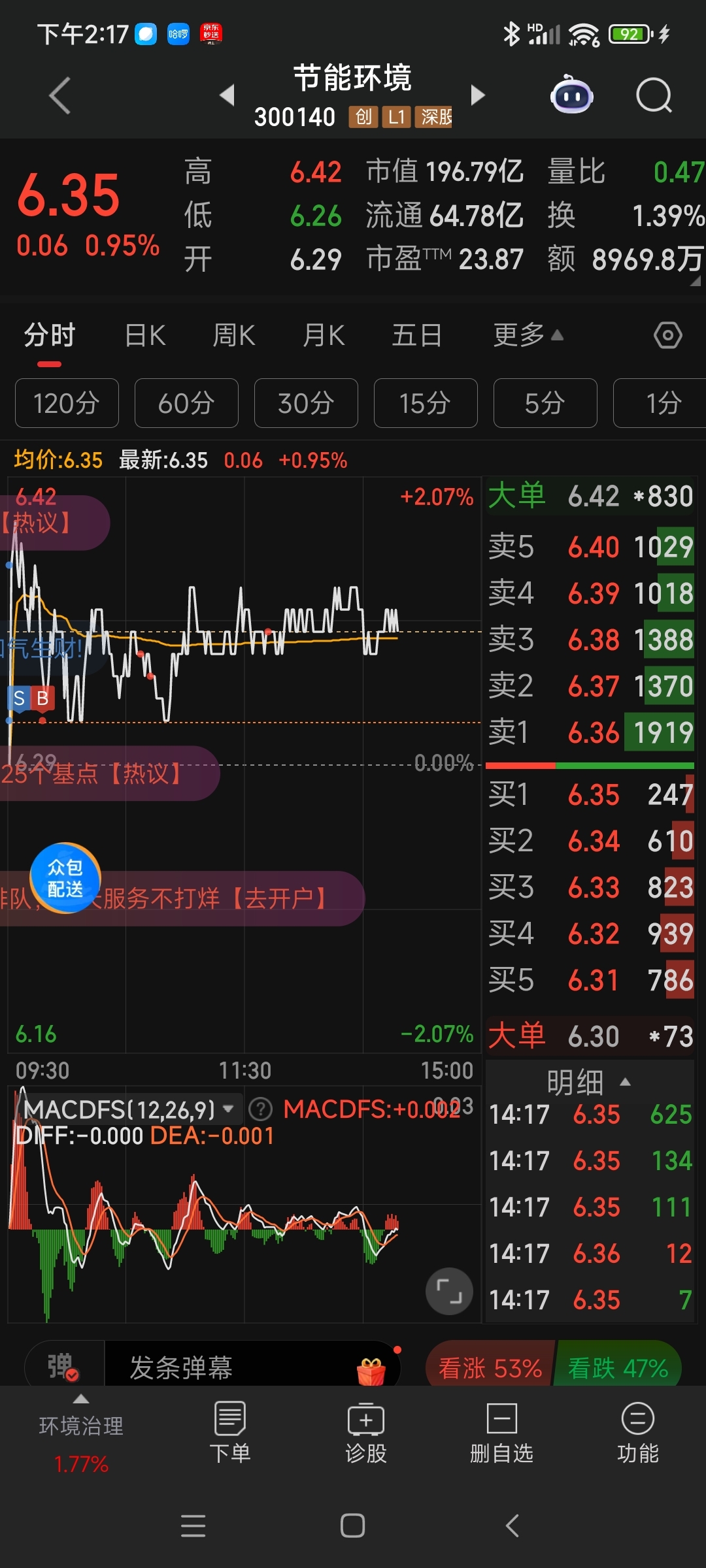Switch to the previous stock with left triangle
The height and width of the screenshot is (1568, 706).
(227, 95)
